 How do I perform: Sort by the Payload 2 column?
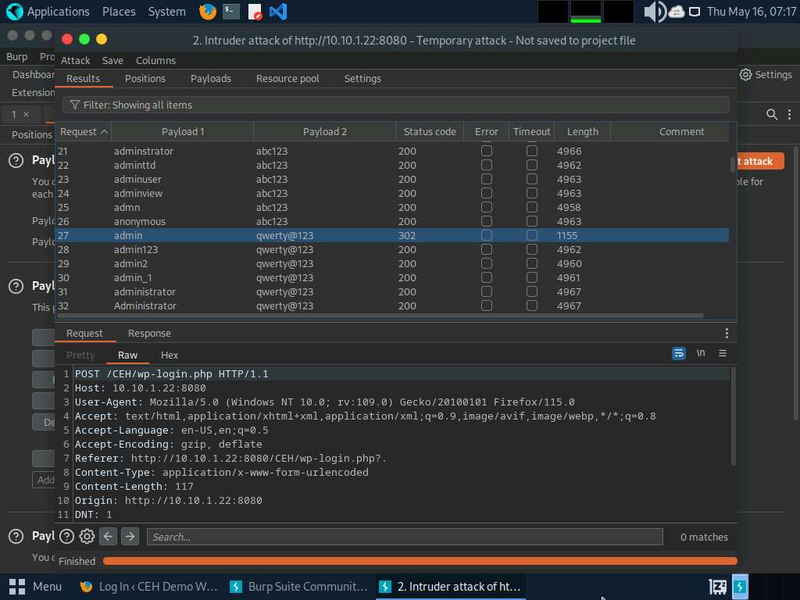pyautogui.click(x=324, y=132)
